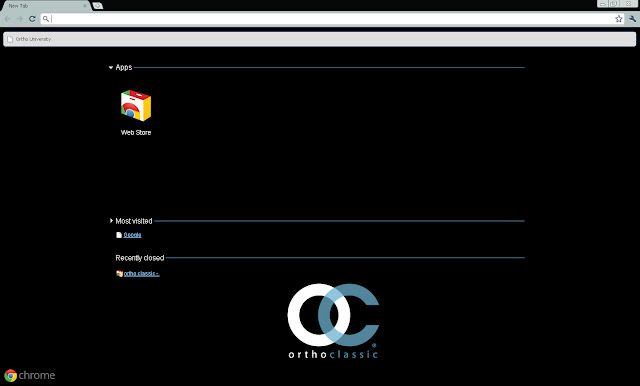Reload the page with the refresh icon
This screenshot has height=386, width=640.
pyautogui.click(x=32, y=19)
